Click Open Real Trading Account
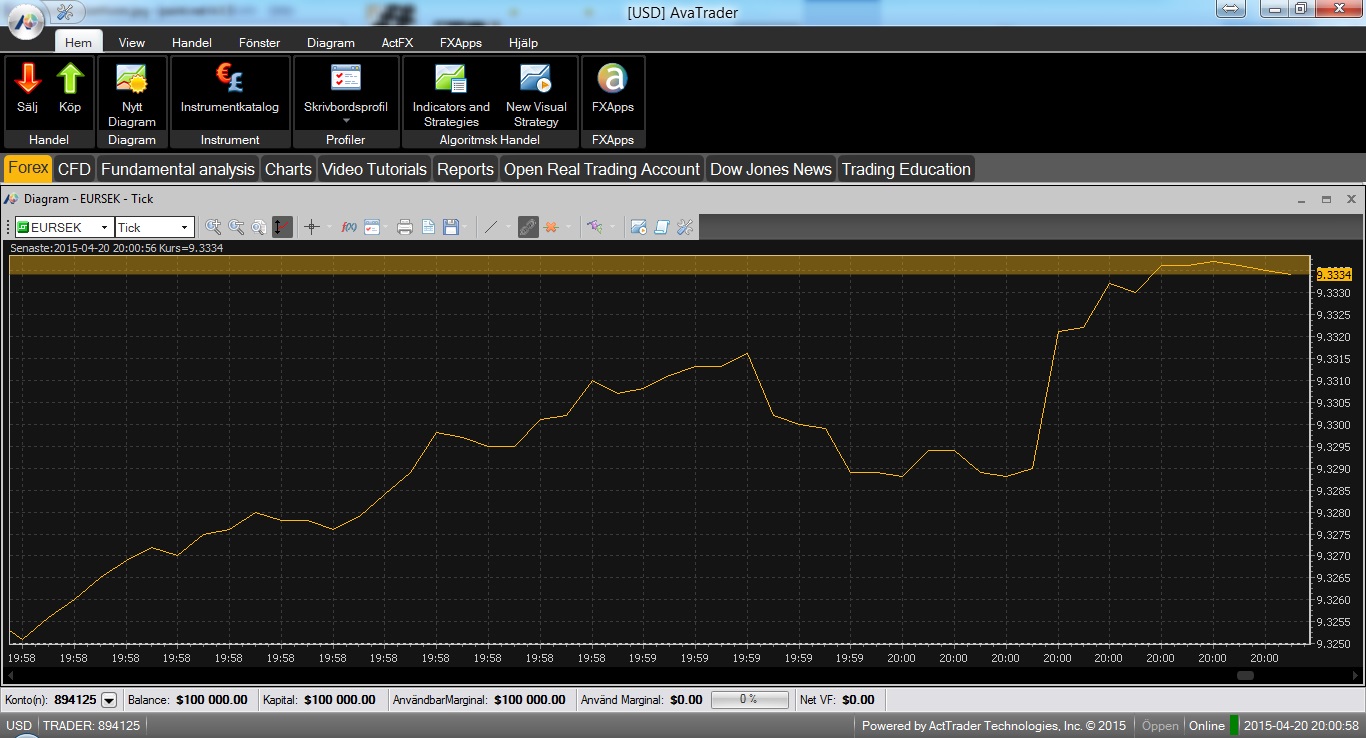 tap(602, 169)
